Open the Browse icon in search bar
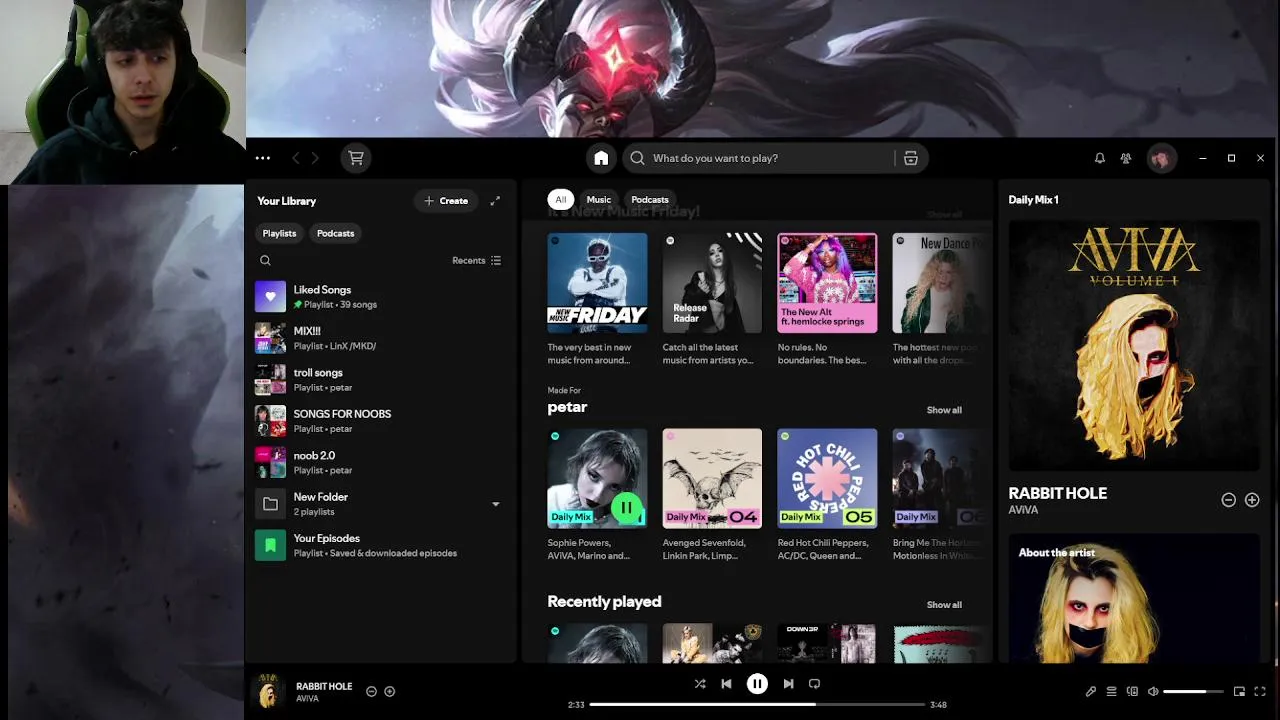This screenshot has width=1280, height=720. 911,158
